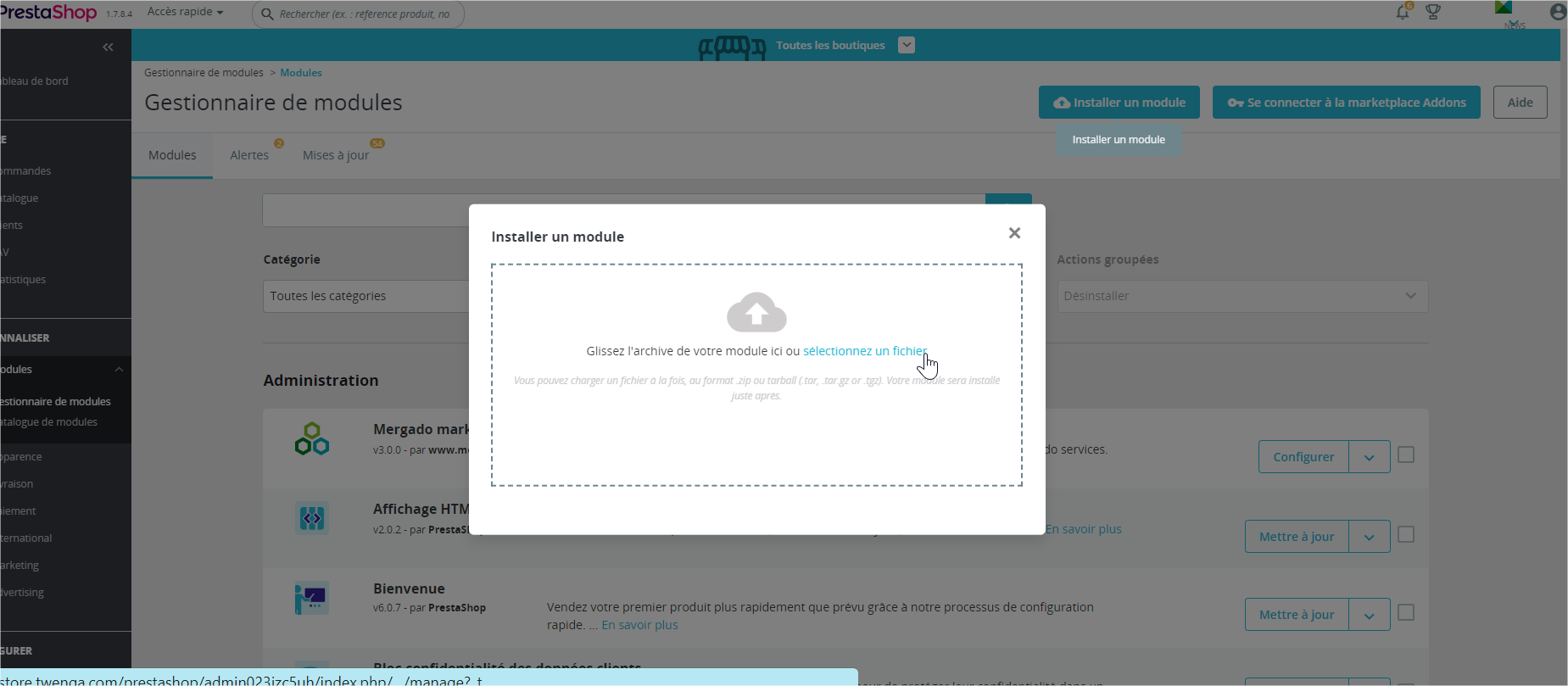
Task: Click the Bienvenue module icon
Action: pyautogui.click(x=312, y=598)
